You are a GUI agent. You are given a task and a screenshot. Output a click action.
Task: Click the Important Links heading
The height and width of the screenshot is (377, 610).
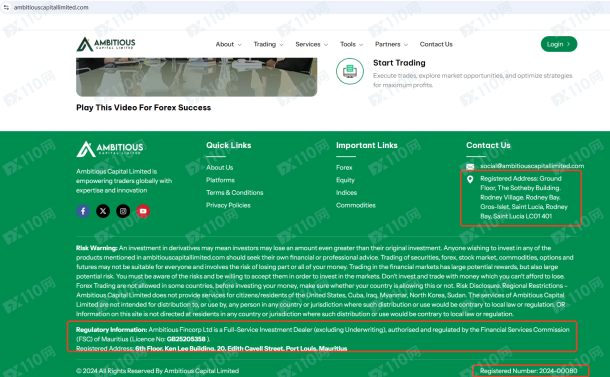(367, 145)
